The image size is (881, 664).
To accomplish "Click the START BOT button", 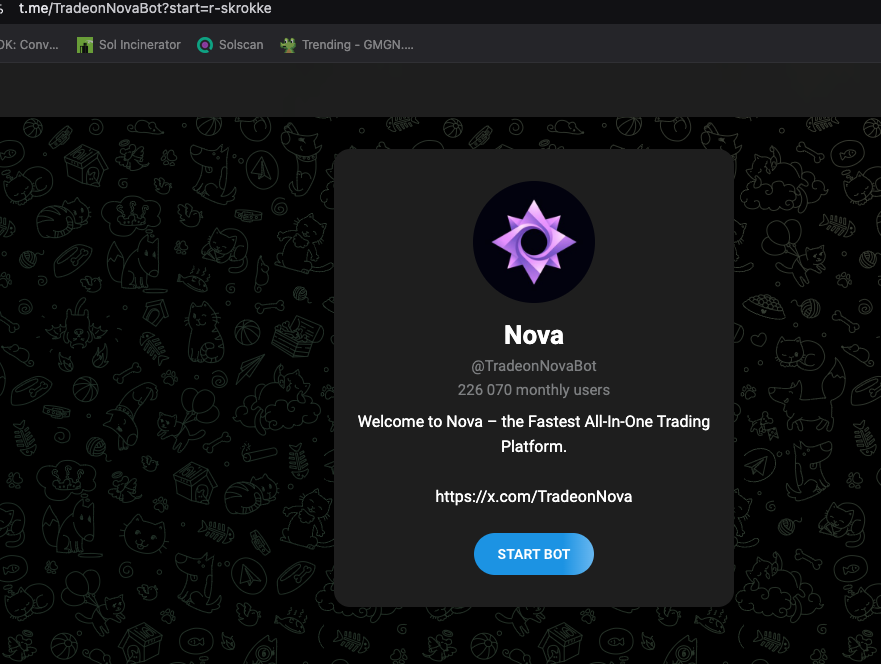I will click(533, 554).
